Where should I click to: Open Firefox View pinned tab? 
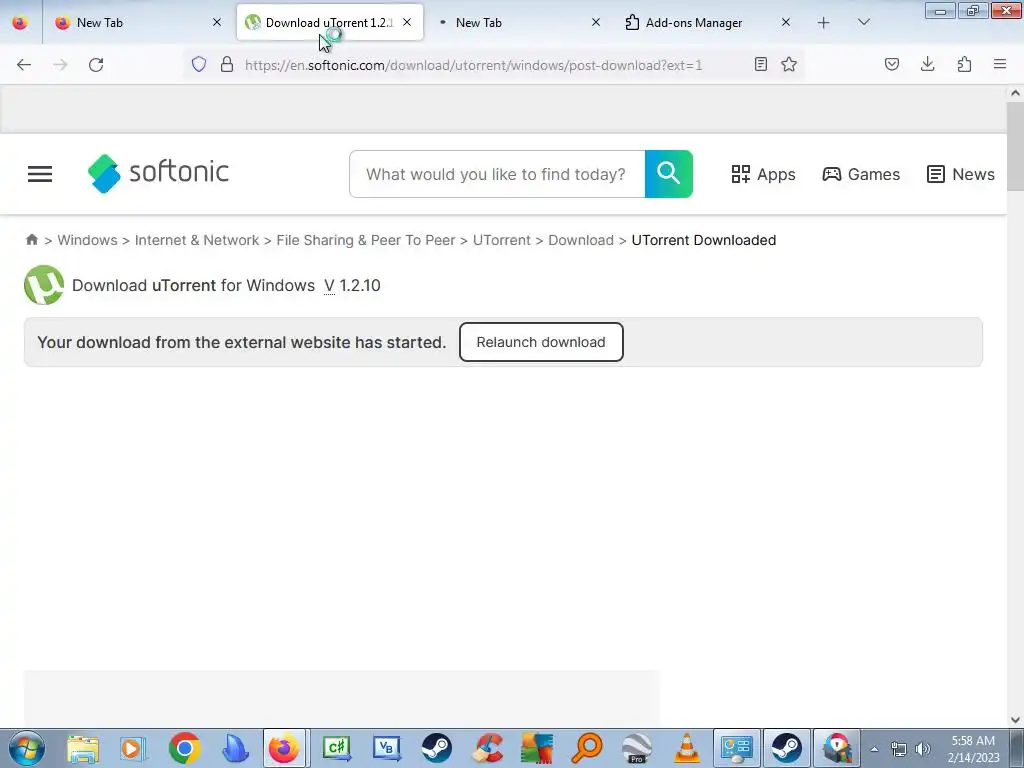click(20, 23)
